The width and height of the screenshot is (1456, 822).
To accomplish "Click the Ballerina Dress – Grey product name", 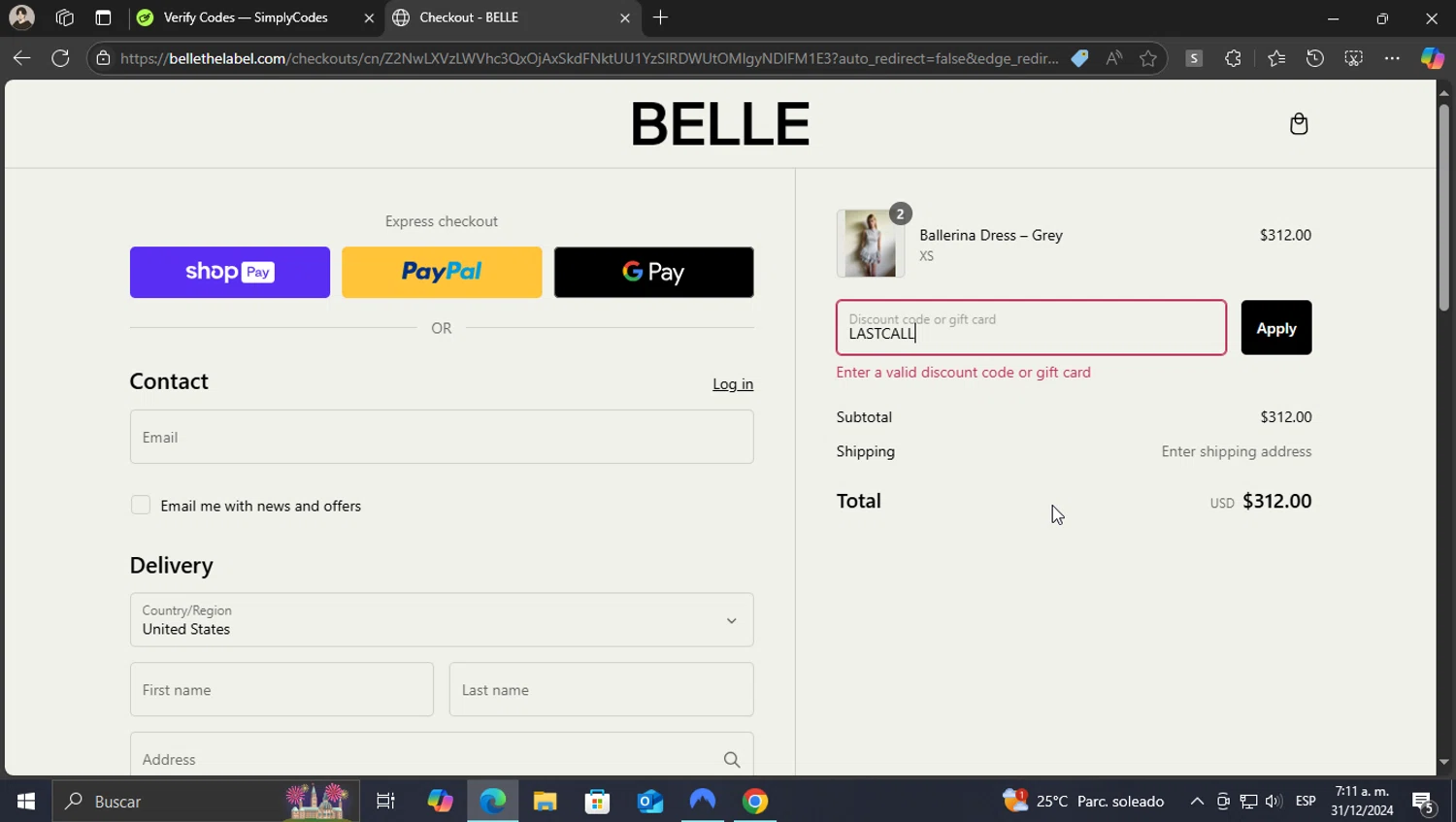I will coord(991,235).
